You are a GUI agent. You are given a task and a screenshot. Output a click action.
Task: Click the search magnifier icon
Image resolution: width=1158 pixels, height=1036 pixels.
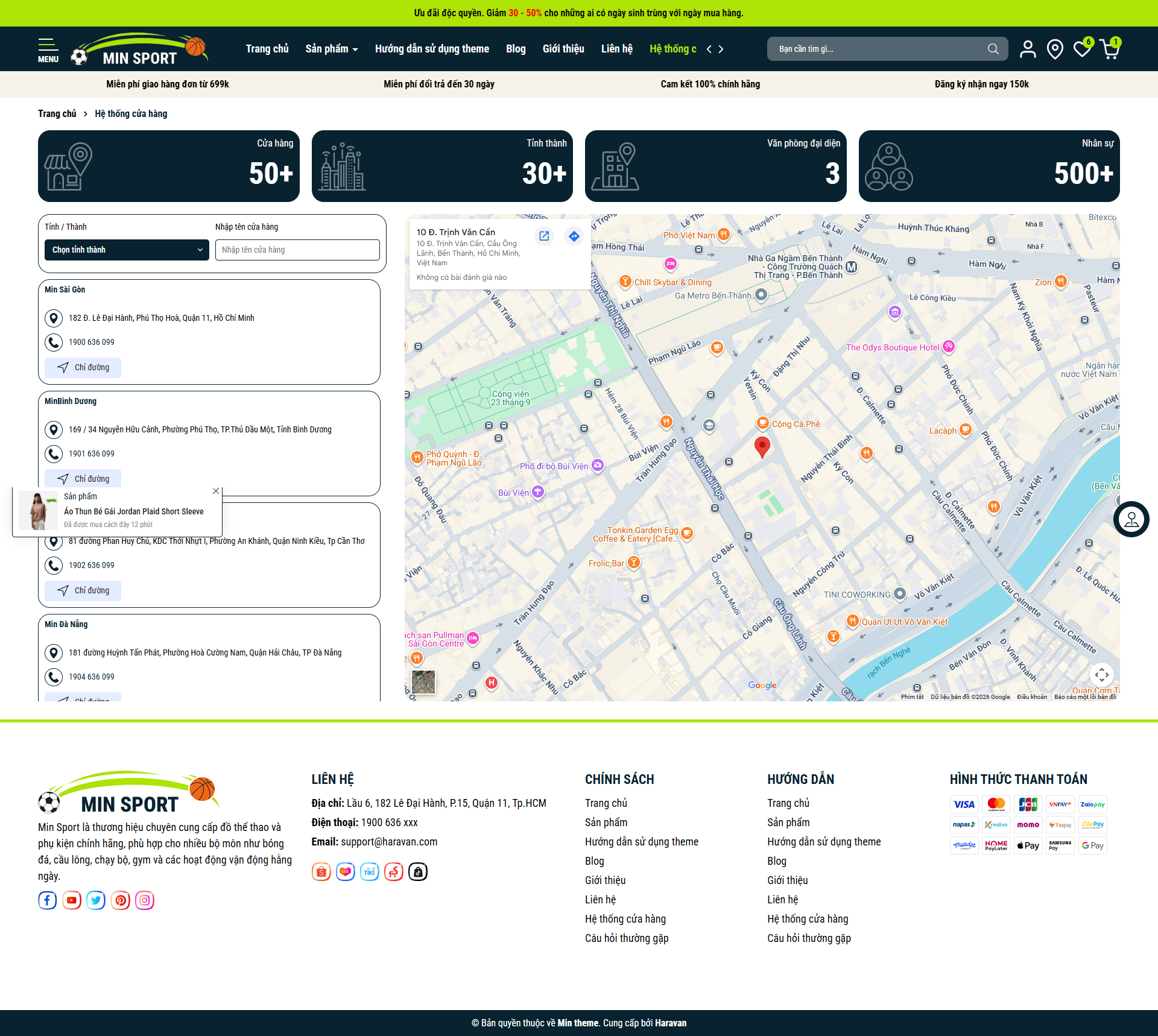click(x=993, y=49)
